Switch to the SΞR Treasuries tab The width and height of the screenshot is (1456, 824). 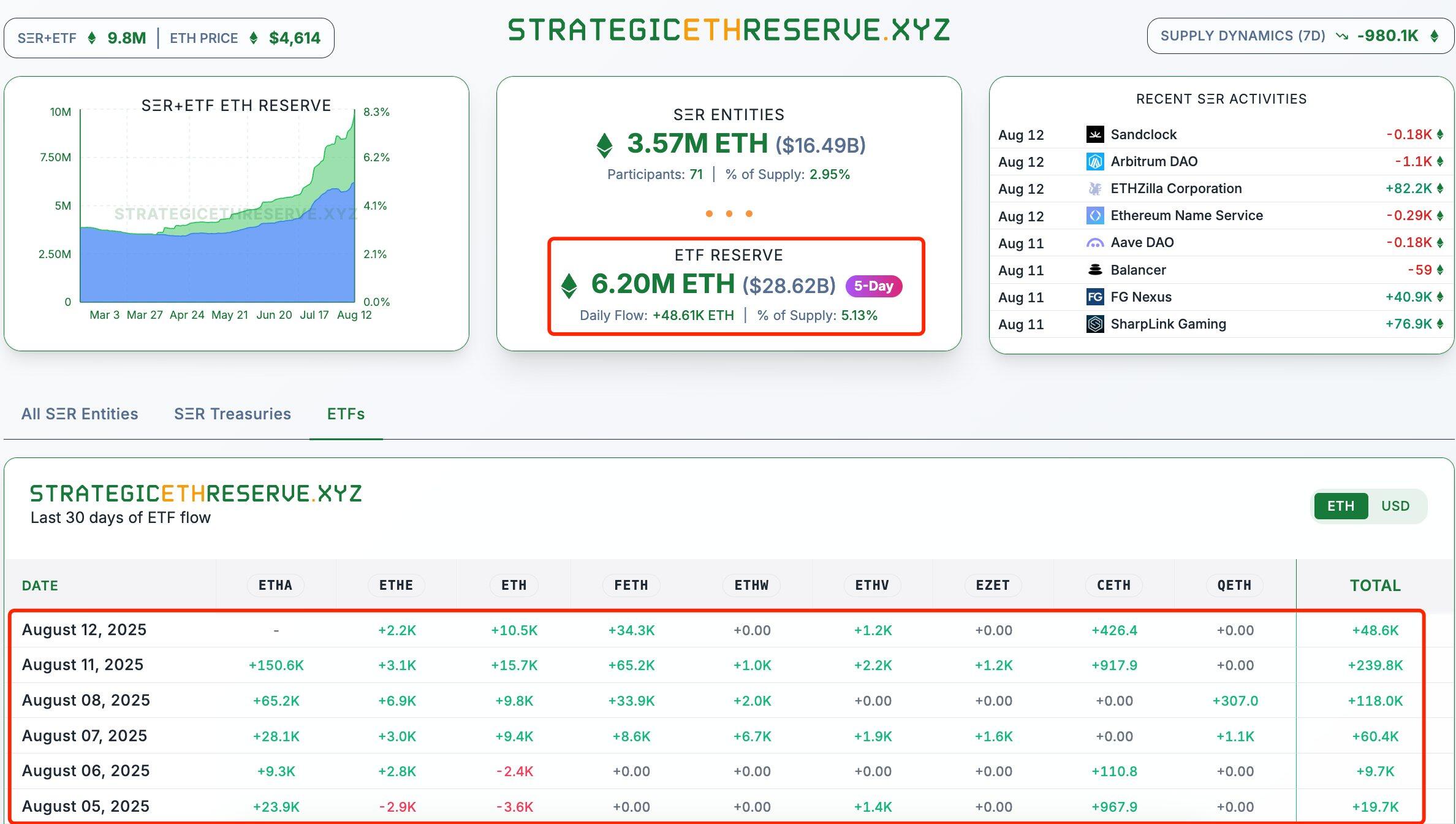[232, 414]
